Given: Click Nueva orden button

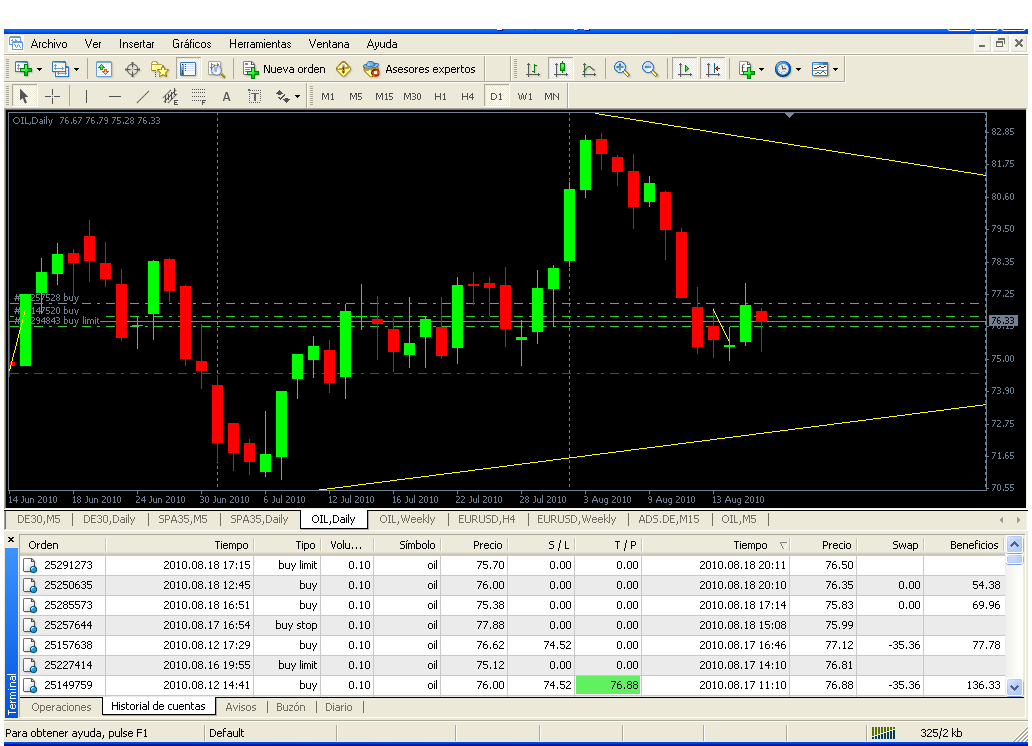Looking at the screenshot, I should click(284, 69).
